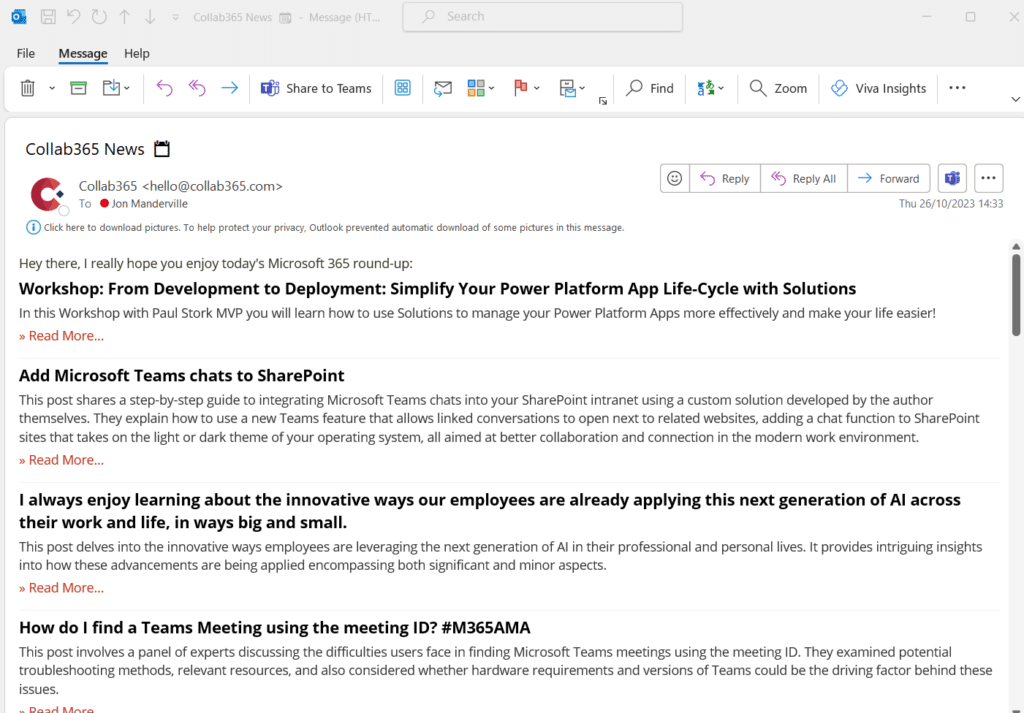Launch Viva Insights from the ribbon

[x=878, y=88]
